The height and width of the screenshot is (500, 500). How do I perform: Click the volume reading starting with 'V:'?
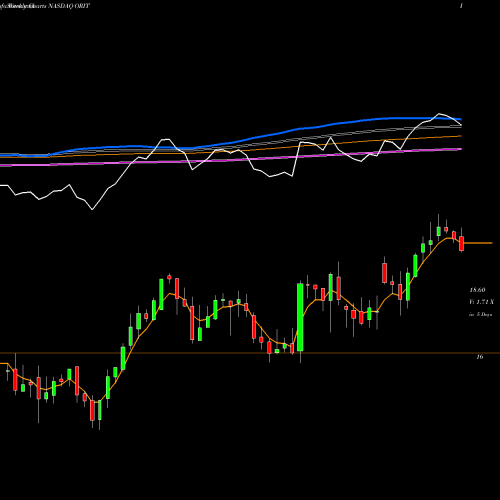click(x=481, y=302)
